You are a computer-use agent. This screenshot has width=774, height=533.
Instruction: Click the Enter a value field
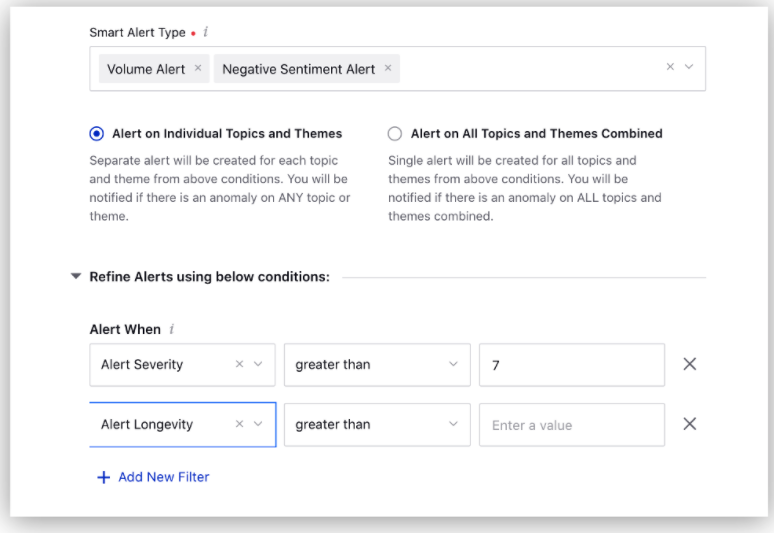(571, 424)
